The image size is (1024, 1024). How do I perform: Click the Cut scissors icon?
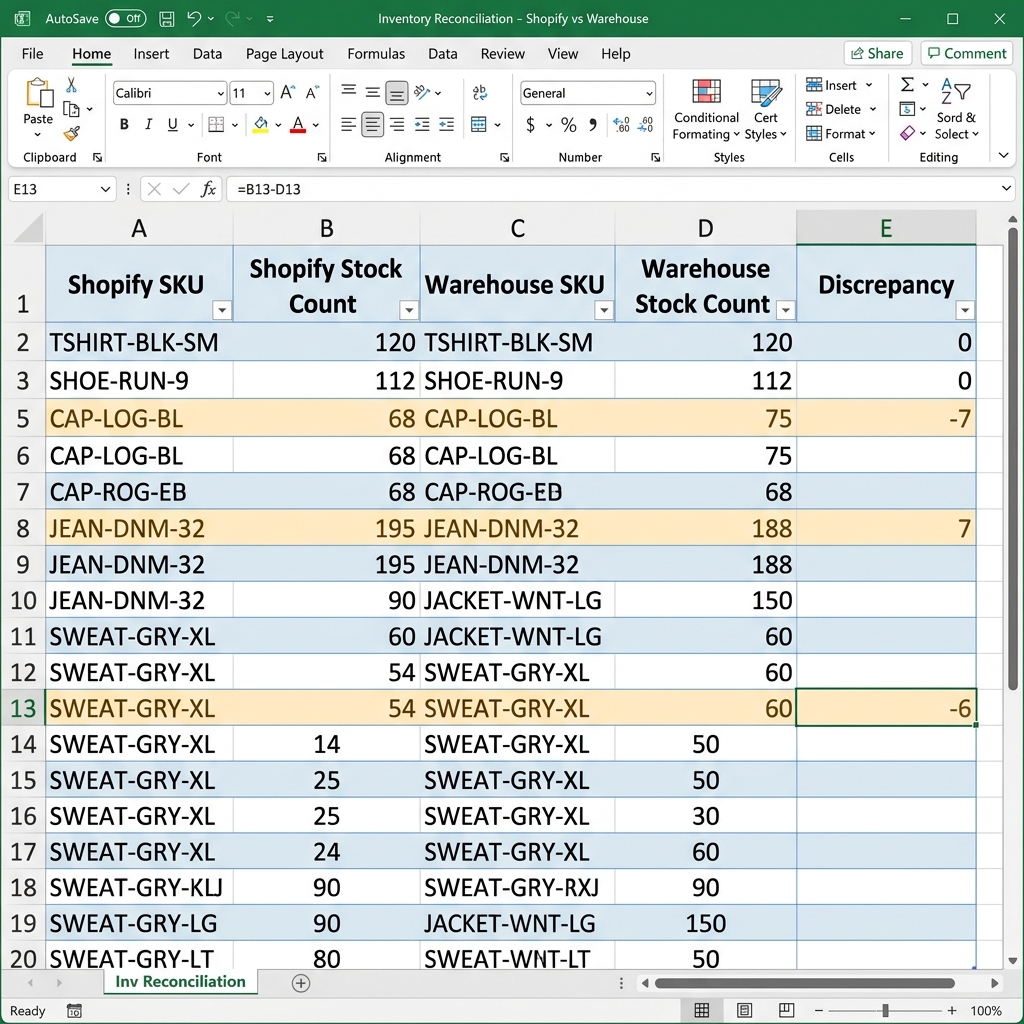pyautogui.click(x=71, y=85)
